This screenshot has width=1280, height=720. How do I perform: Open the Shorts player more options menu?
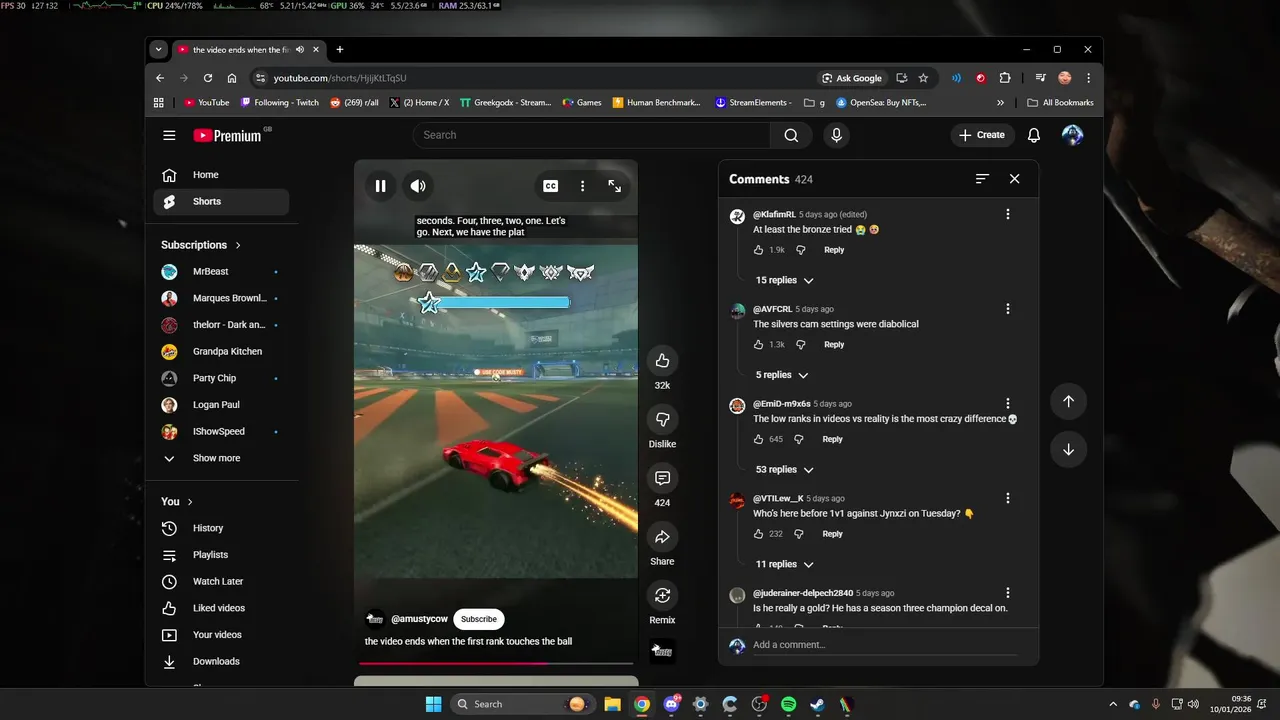click(582, 186)
